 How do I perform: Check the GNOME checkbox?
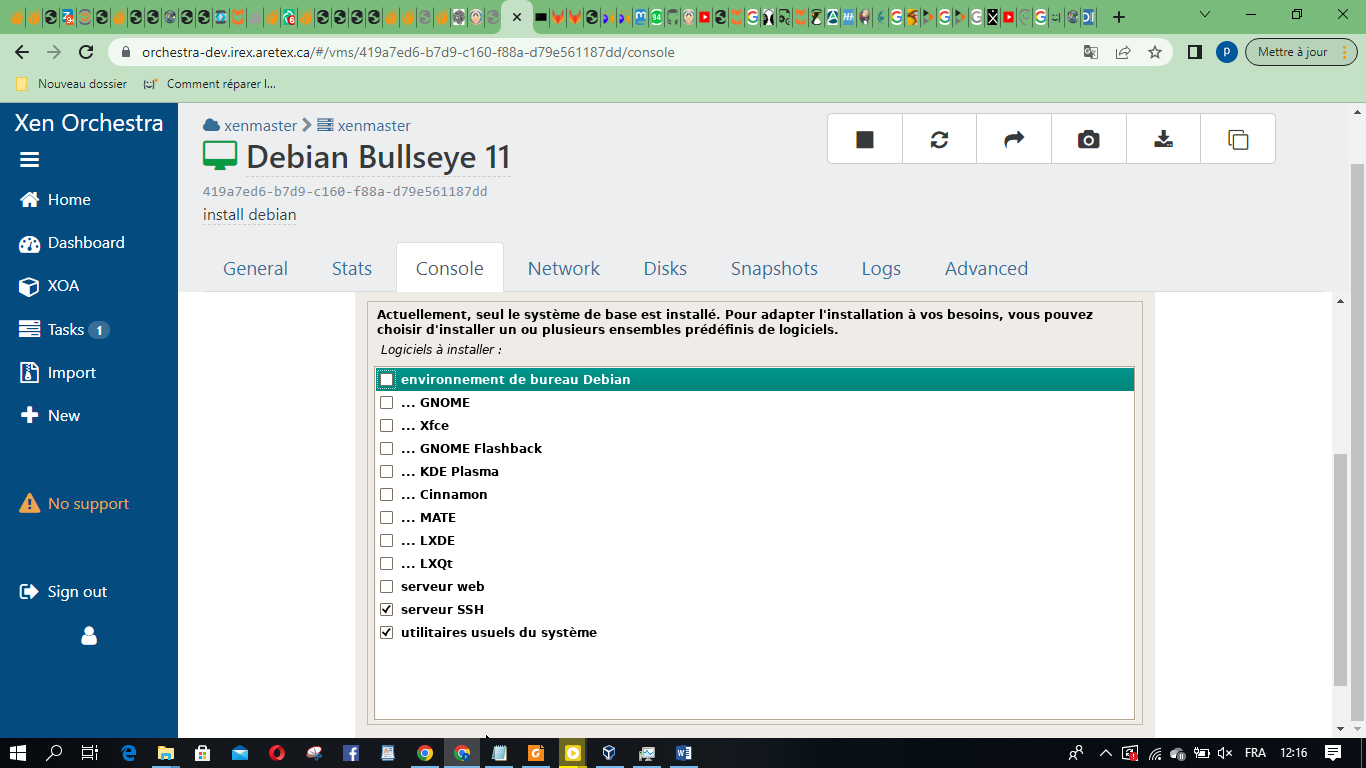click(386, 403)
